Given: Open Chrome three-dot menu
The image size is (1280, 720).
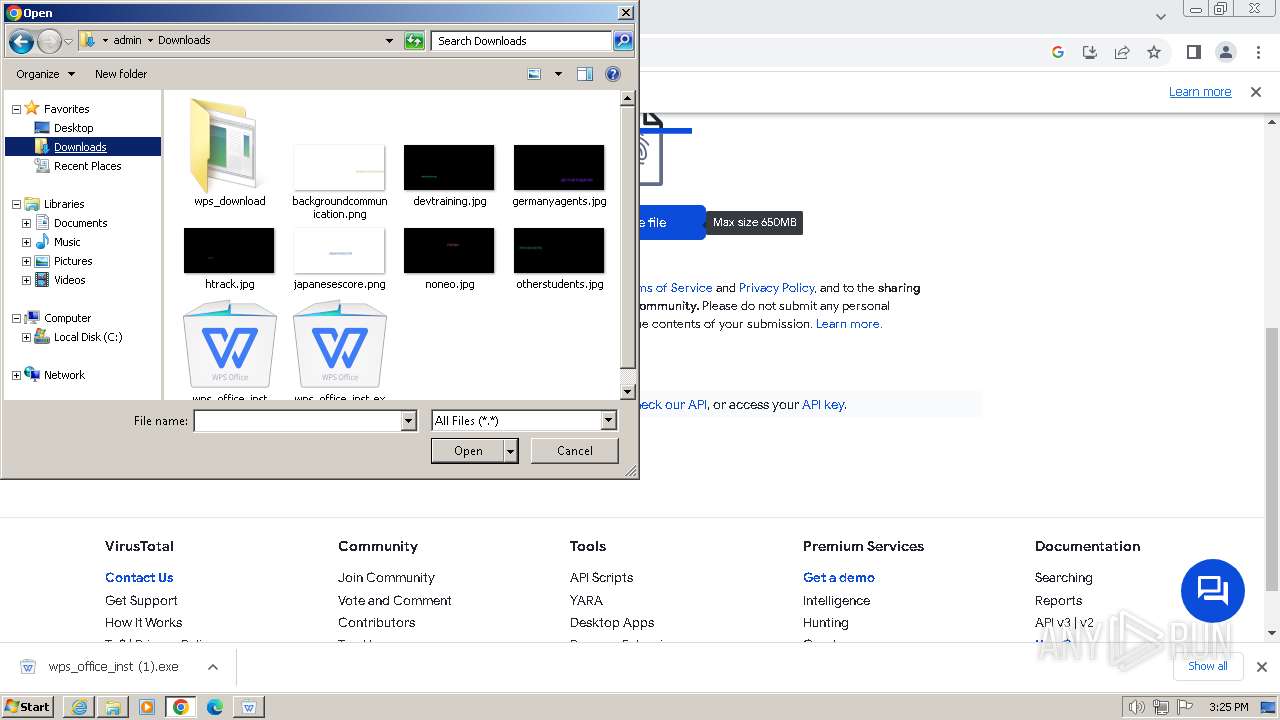Looking at the screenshot, I should [1257, 52].
